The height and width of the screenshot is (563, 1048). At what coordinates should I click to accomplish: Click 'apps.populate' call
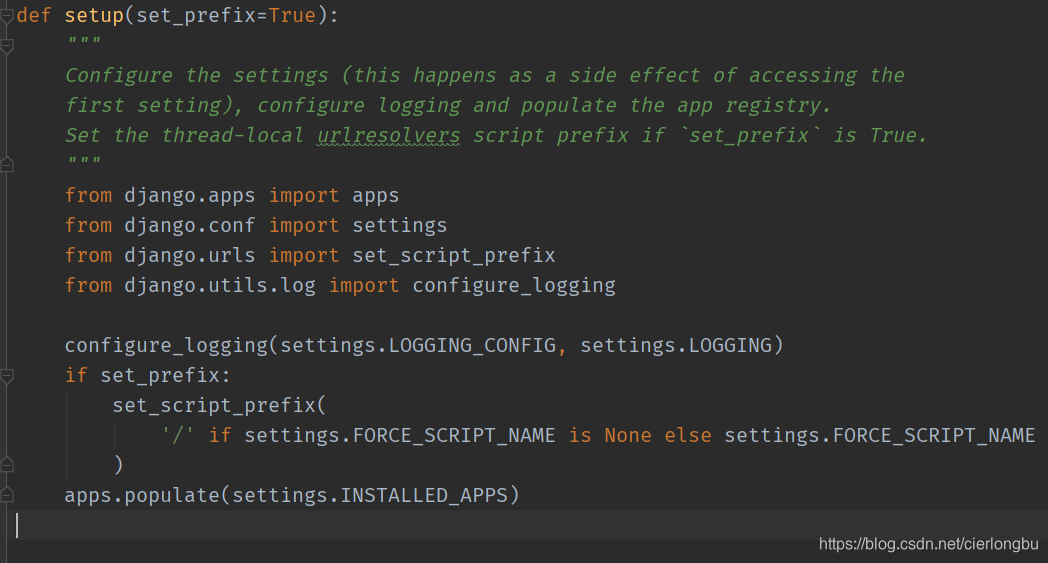(x=142, y=495)
